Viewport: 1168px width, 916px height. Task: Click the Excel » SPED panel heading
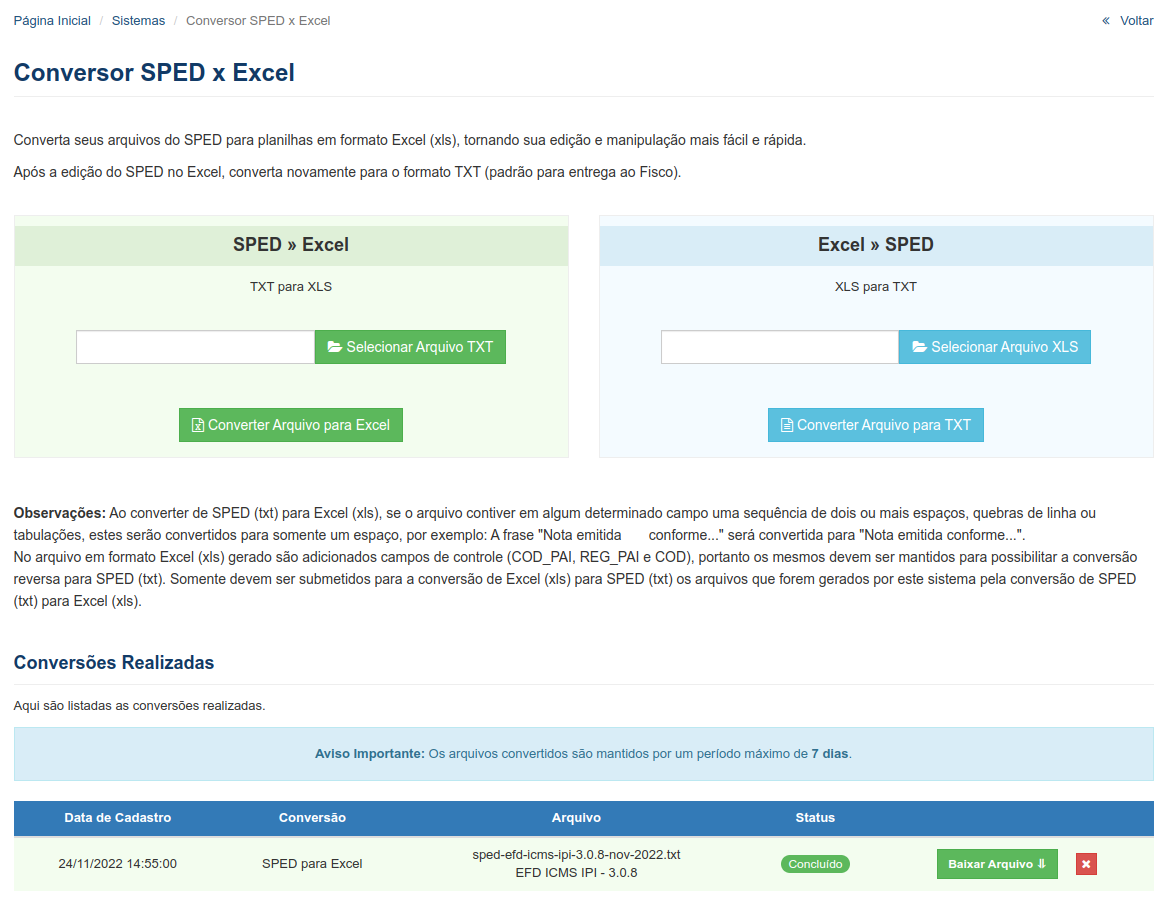pyautogui.click(x=876, y=244)
